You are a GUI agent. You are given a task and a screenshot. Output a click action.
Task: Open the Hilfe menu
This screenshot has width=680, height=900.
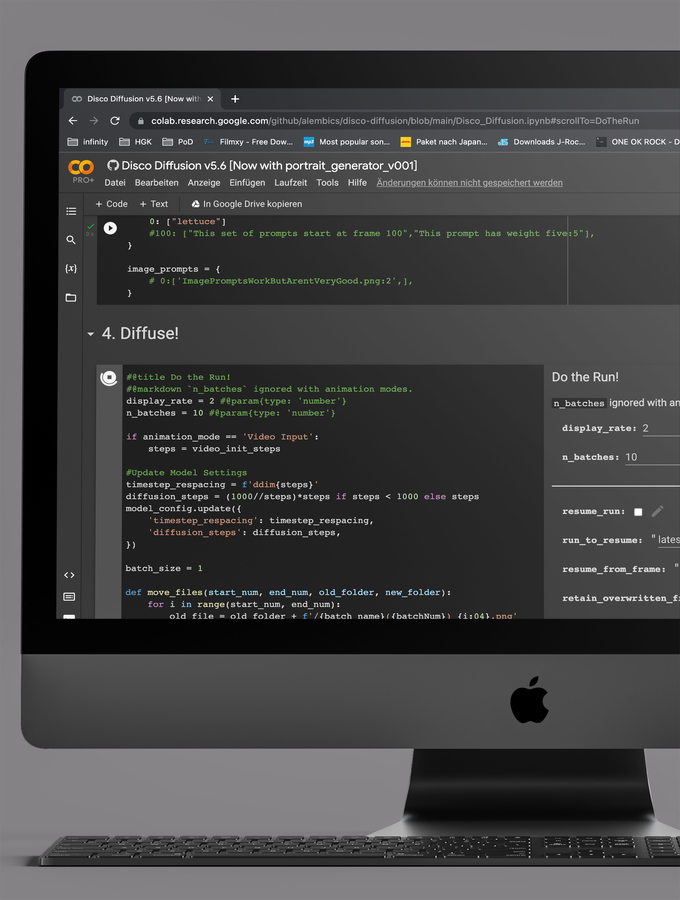(x=357, y=183)
